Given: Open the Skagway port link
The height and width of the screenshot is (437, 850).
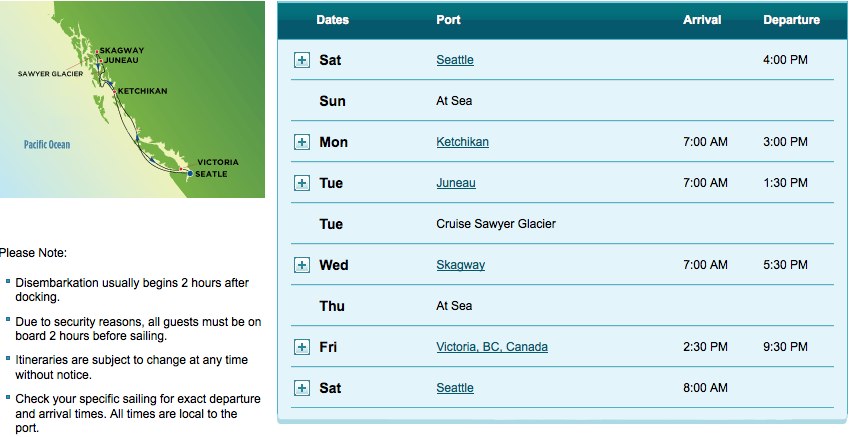Looking at the screenshot, I should coord(461,265).
